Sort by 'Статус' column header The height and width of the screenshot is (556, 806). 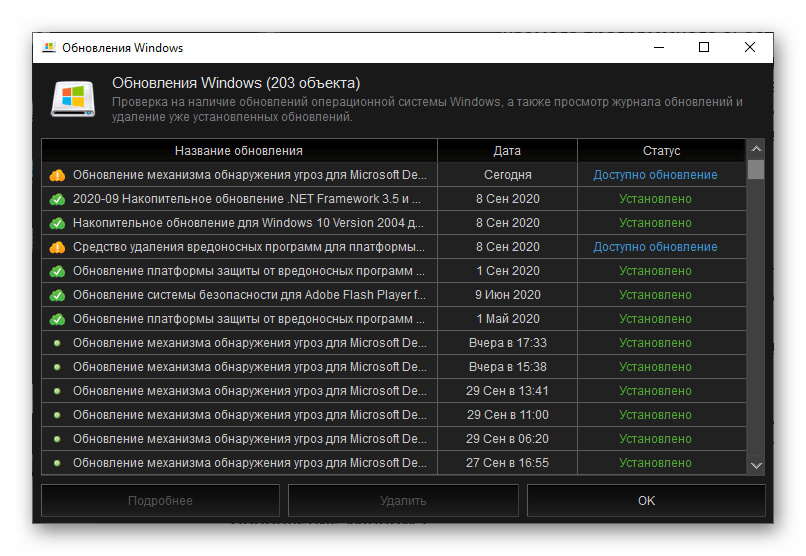coord(662,151)
